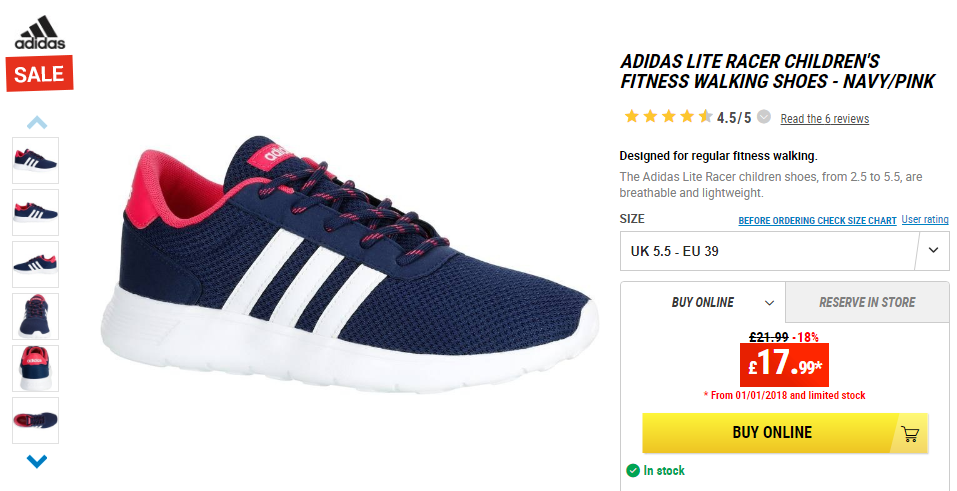Open Before ordering check size chart link
The width and height of the screenshot is (957, 491).
pos(817,220)
